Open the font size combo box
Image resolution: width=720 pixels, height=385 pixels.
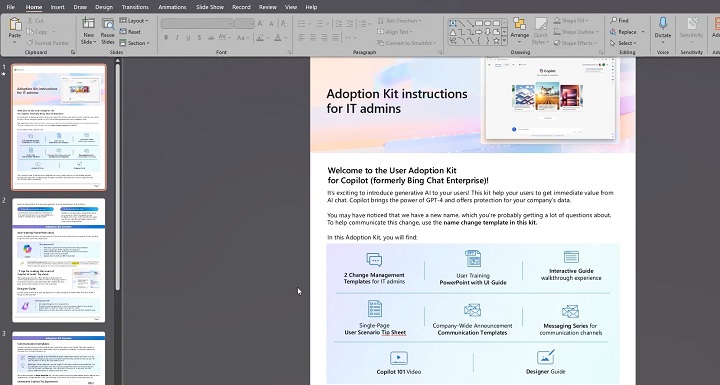tap(244, 23)
